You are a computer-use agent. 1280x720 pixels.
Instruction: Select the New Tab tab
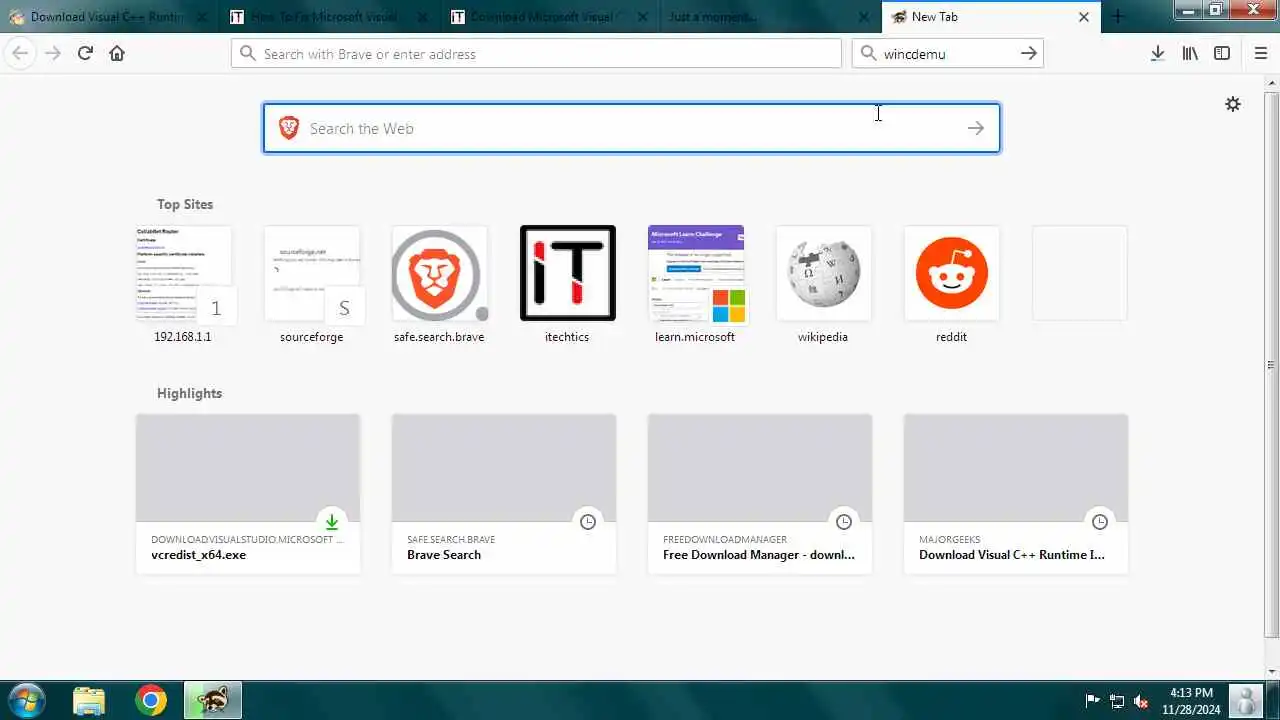(990, 17)
